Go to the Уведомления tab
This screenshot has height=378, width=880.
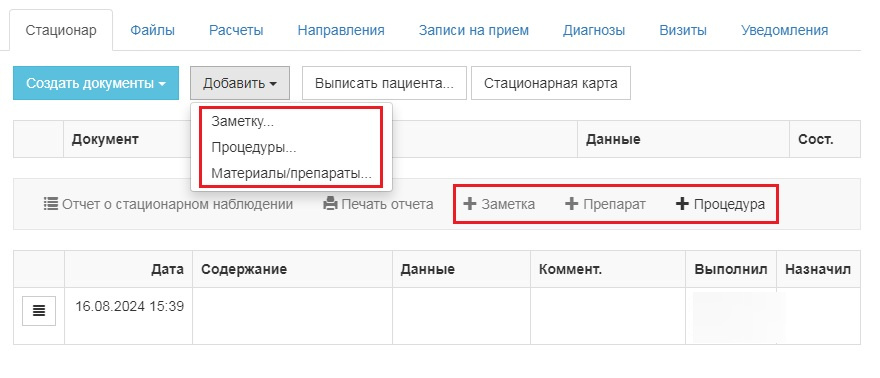tap(784, 30)
